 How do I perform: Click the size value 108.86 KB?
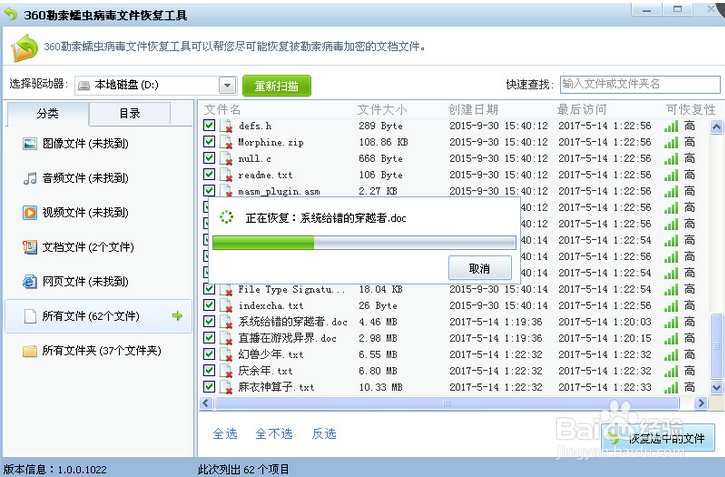(383, 142)
